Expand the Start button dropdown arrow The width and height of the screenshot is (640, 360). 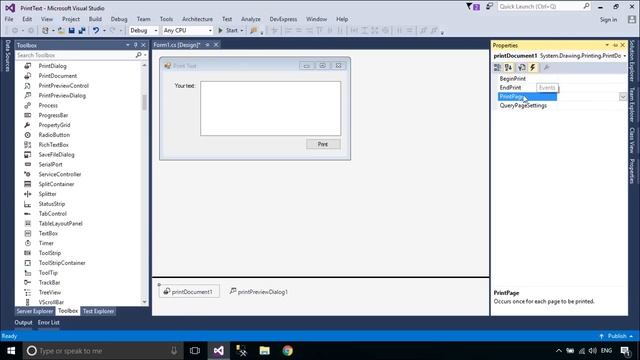(x=242, y=31)
